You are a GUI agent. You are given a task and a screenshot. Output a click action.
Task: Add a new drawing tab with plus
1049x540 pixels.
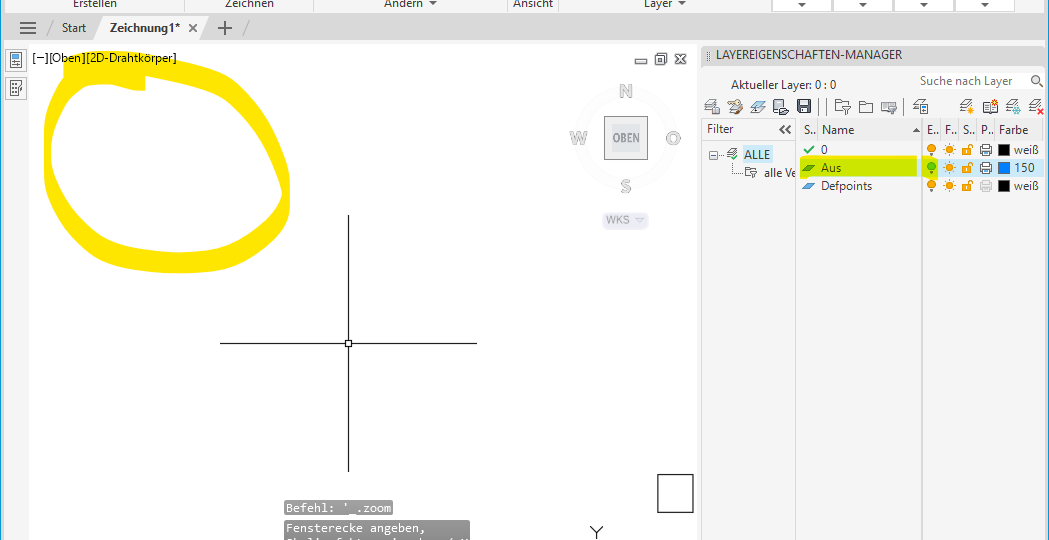click(x=225, y=28)
